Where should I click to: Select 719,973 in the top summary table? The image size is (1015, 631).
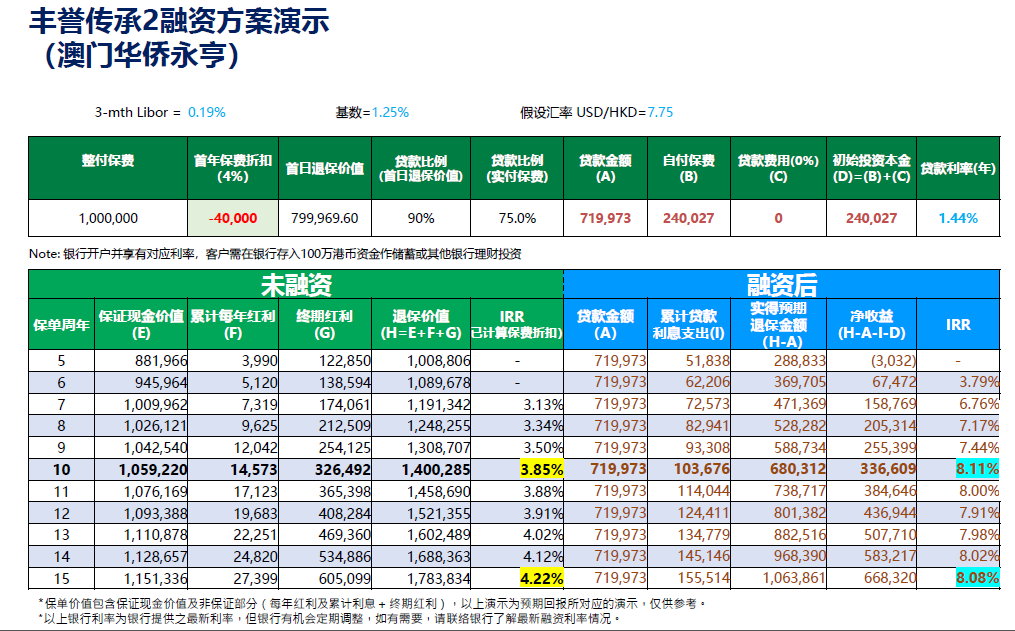(605, 219)
